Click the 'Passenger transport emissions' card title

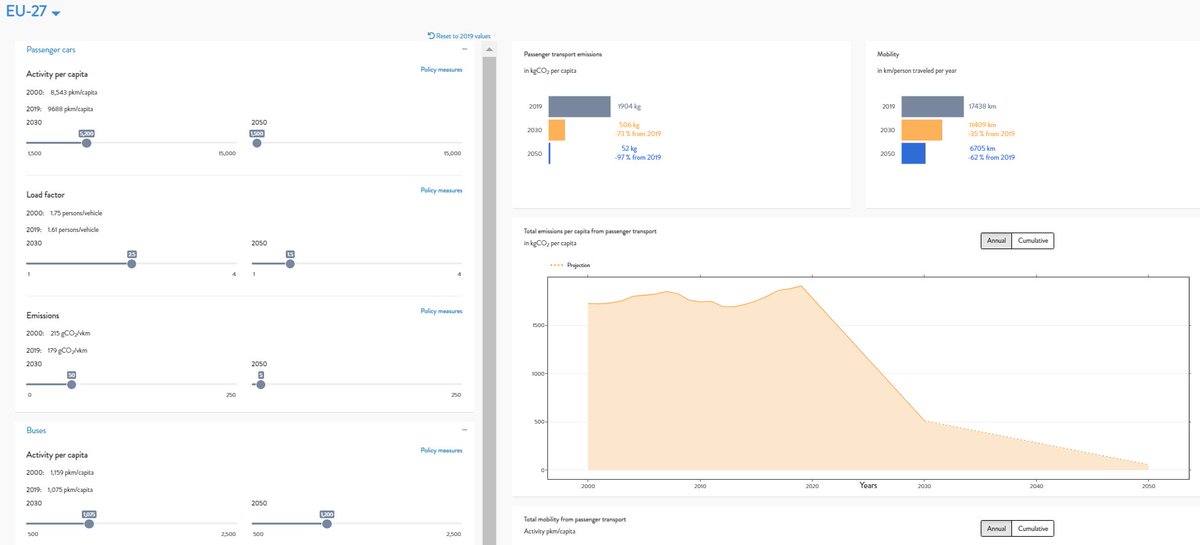563,53
